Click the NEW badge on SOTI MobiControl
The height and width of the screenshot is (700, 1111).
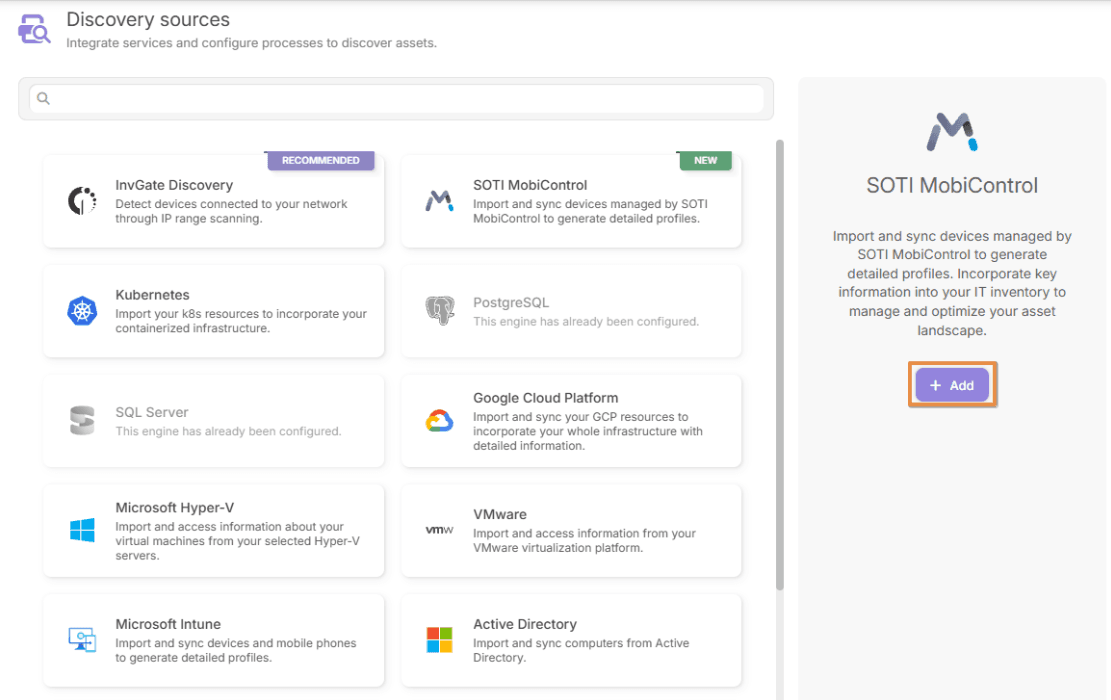tap(705, 160)
